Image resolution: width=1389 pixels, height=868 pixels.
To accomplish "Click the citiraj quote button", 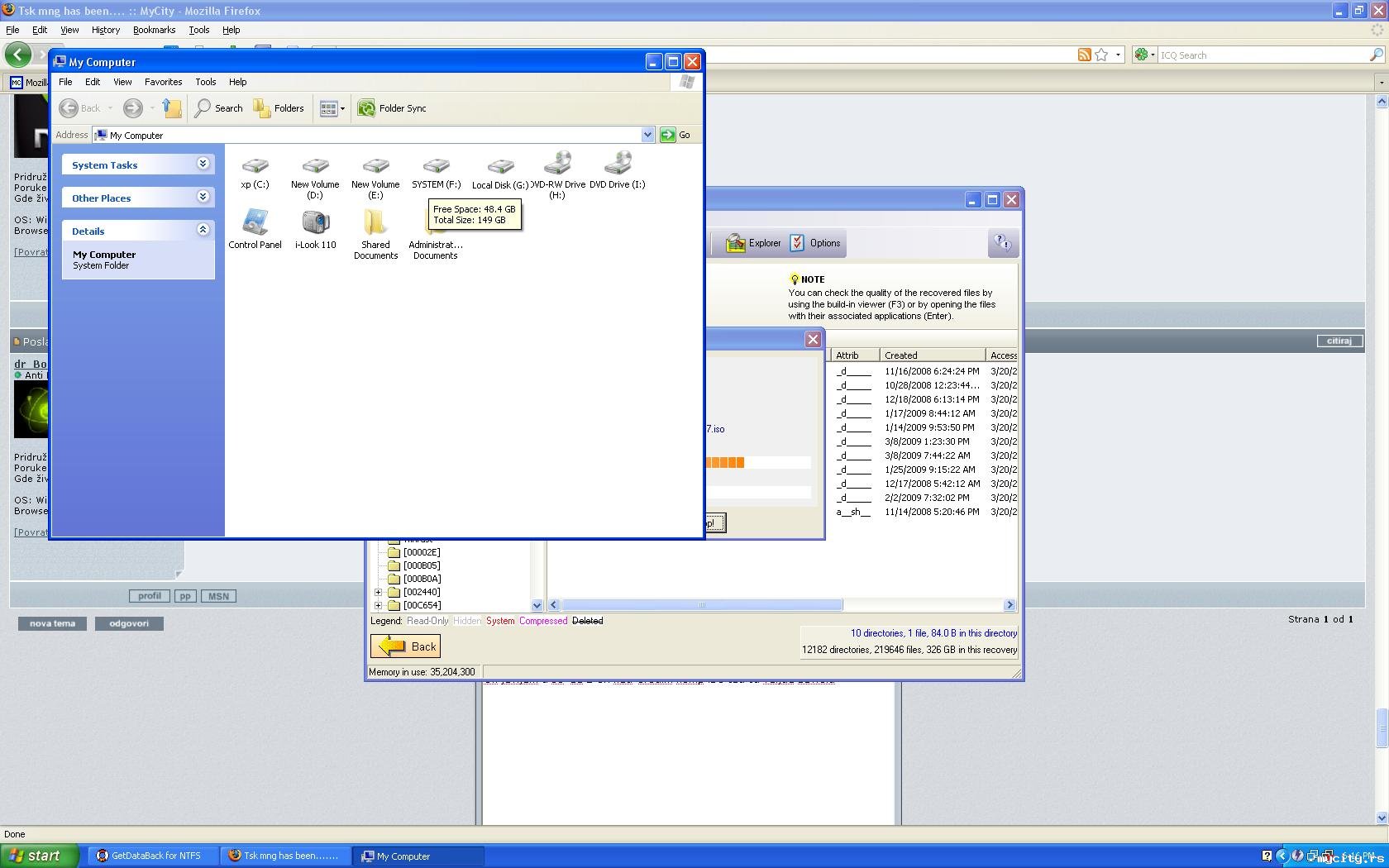I will click(x=1339, y=341).
